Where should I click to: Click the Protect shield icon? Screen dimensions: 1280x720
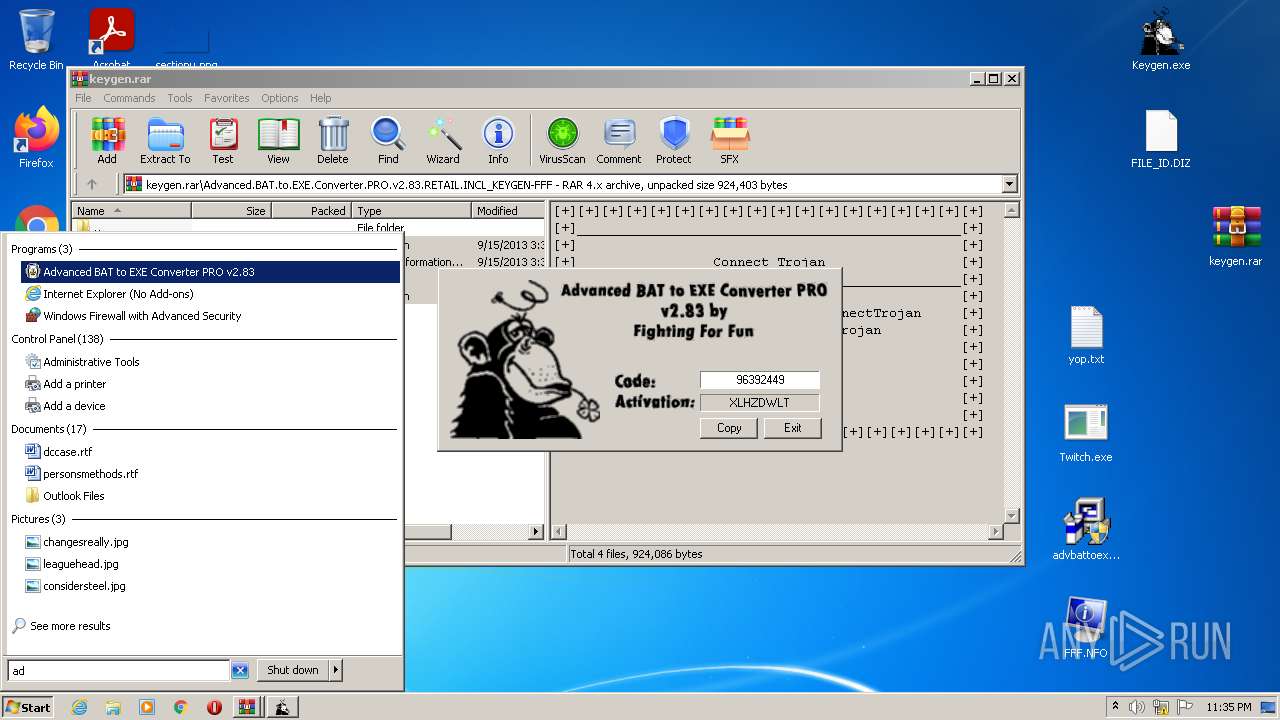(674, 140)
